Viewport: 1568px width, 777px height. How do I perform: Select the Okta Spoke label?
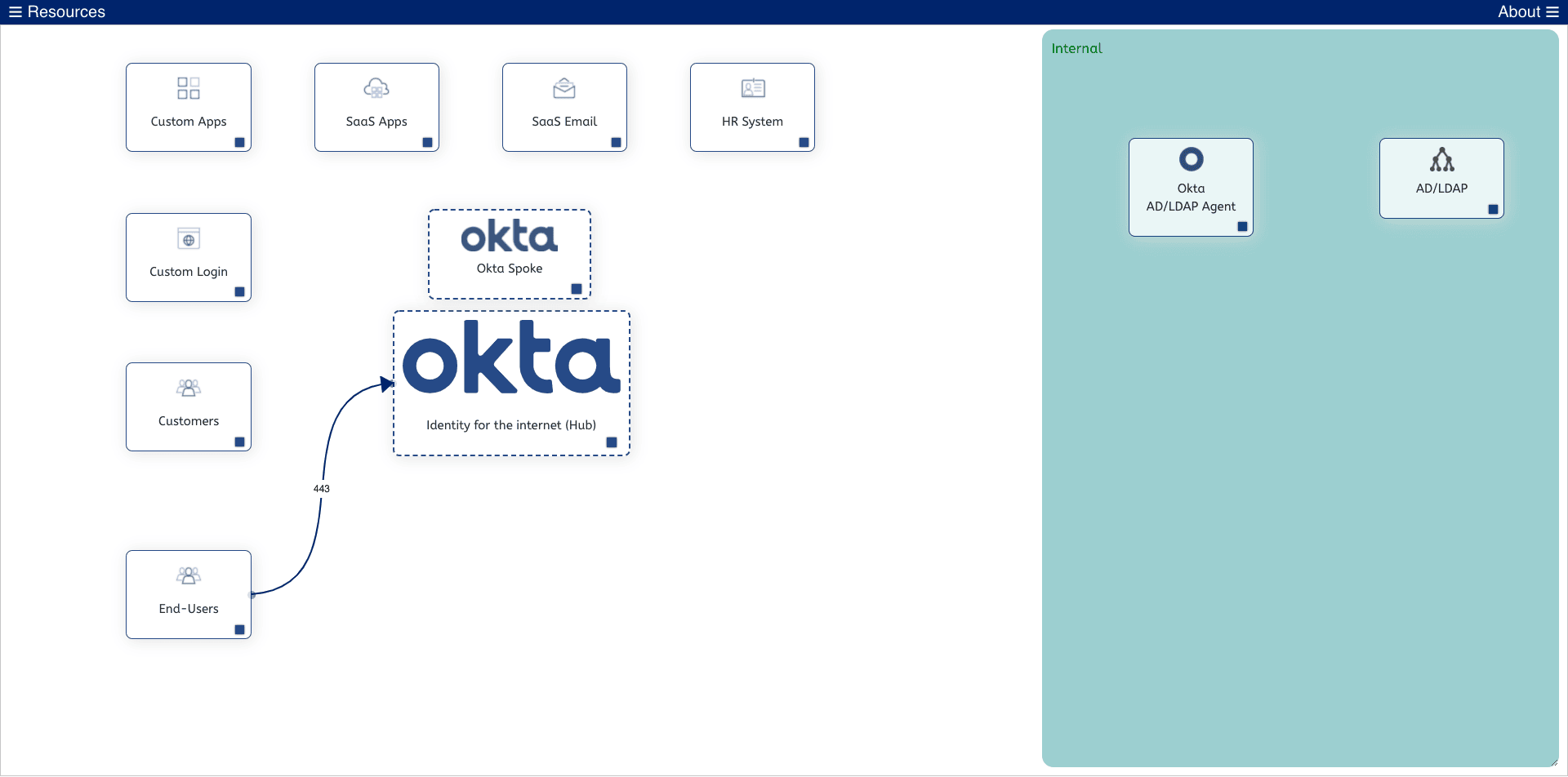tap(510, 269)
